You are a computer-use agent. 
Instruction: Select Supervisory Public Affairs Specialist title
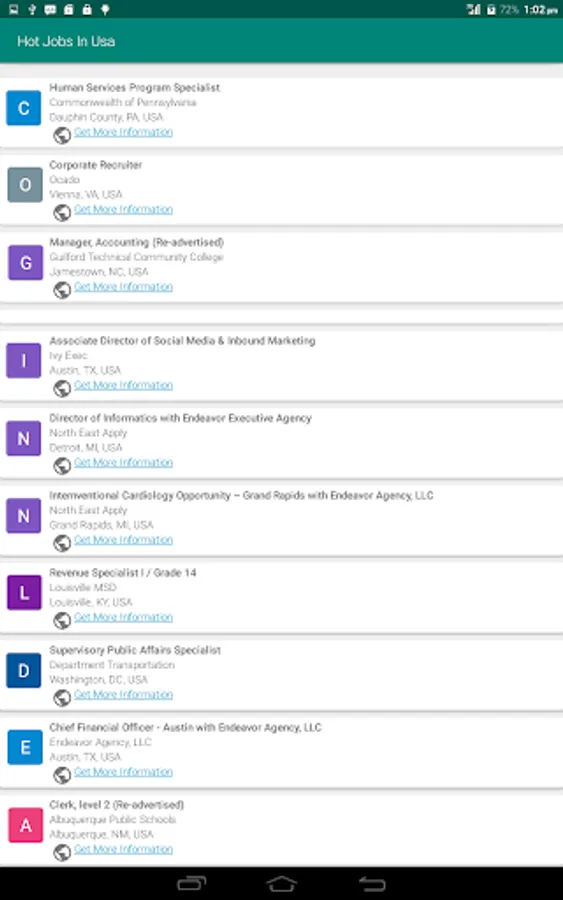[x=135, y=650]
